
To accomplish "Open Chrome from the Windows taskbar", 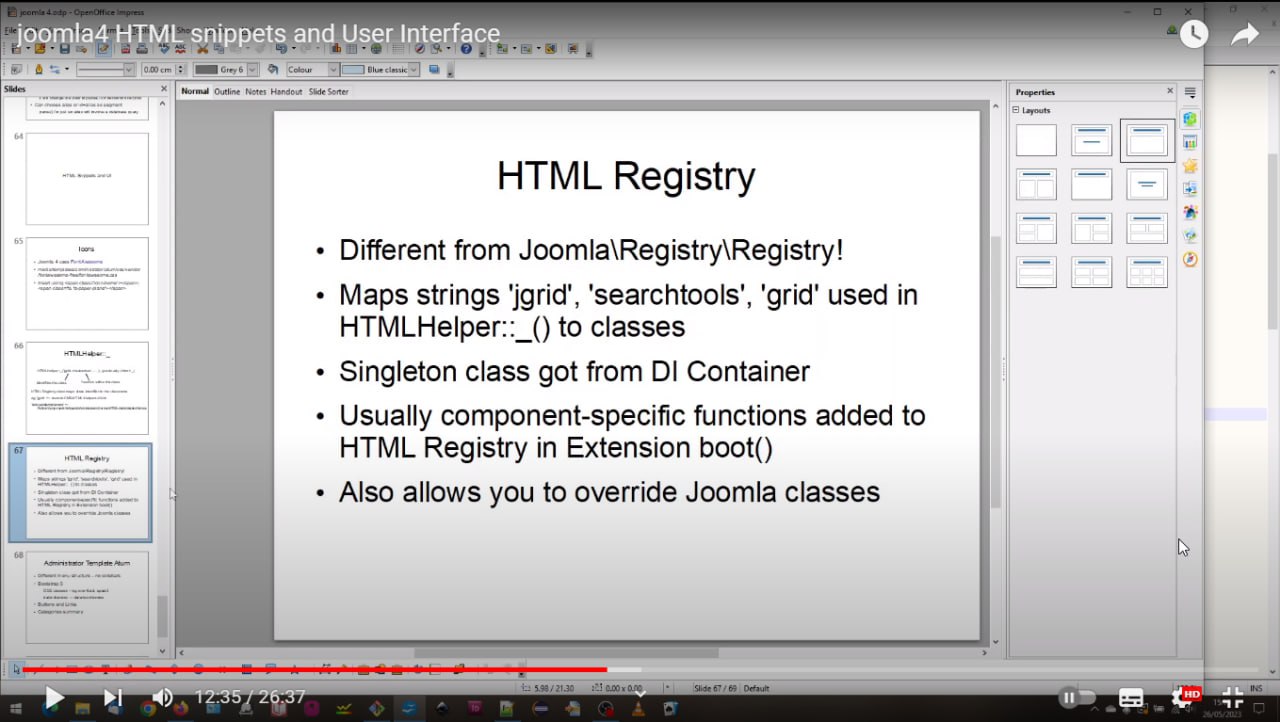I will [x=149, y=708].
